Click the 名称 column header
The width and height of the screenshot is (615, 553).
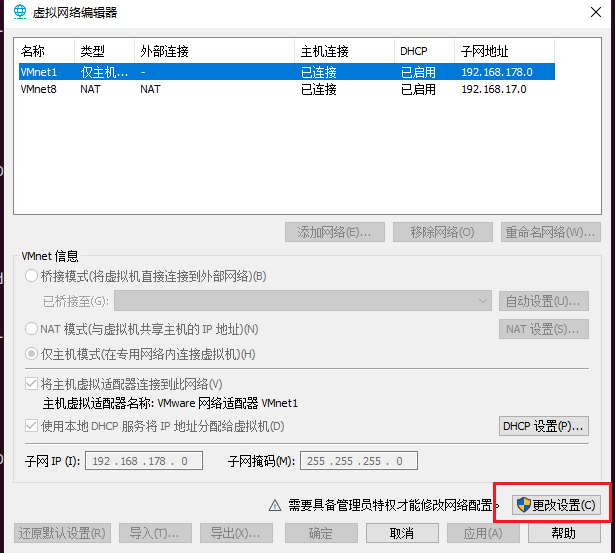45,50
